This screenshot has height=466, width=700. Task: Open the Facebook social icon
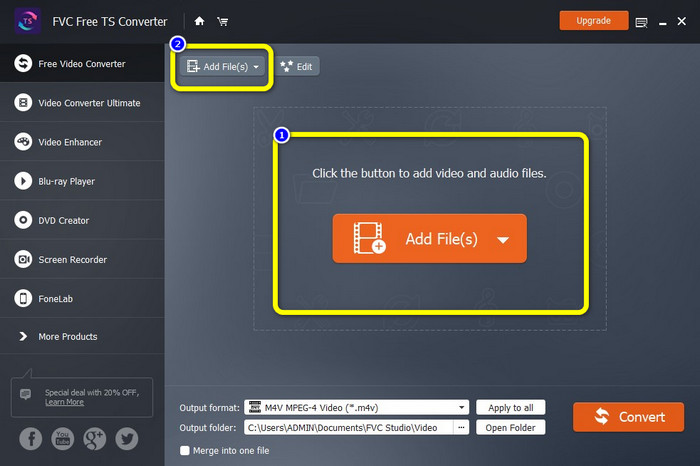31,438
